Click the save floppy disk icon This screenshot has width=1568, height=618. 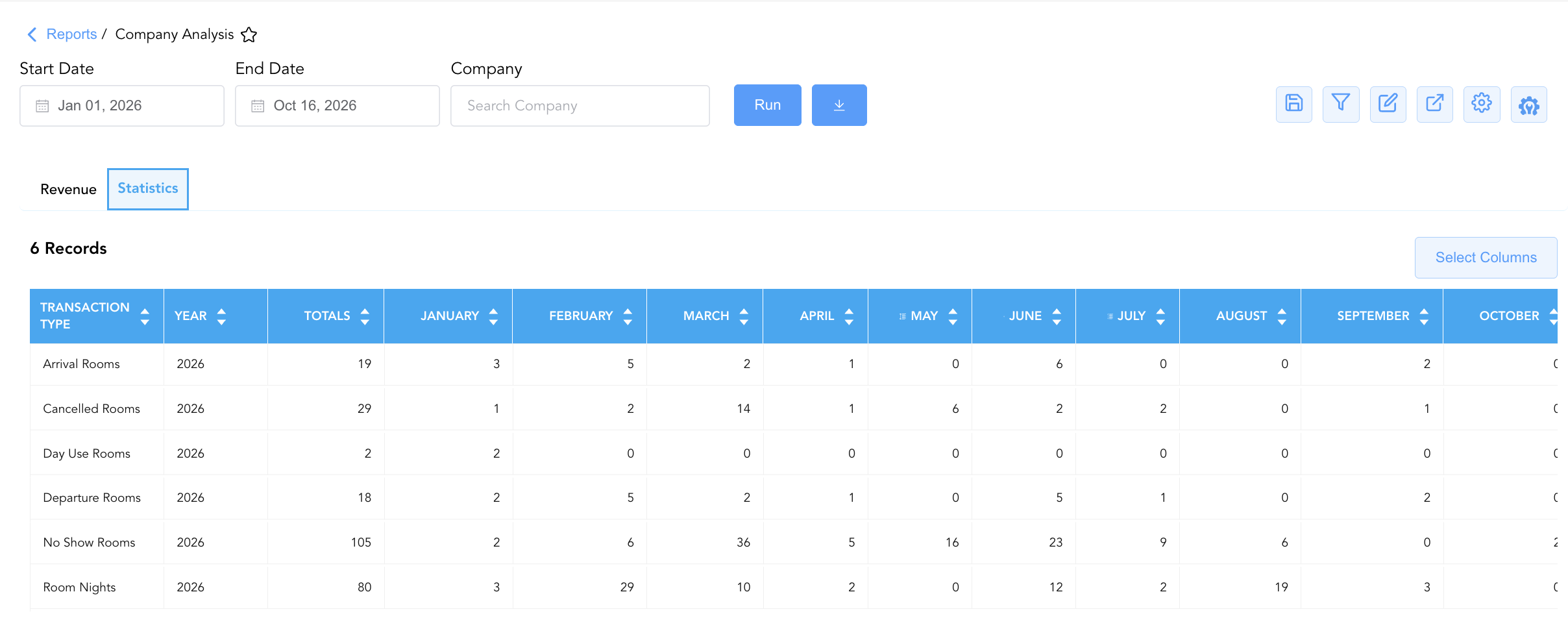1293,104
